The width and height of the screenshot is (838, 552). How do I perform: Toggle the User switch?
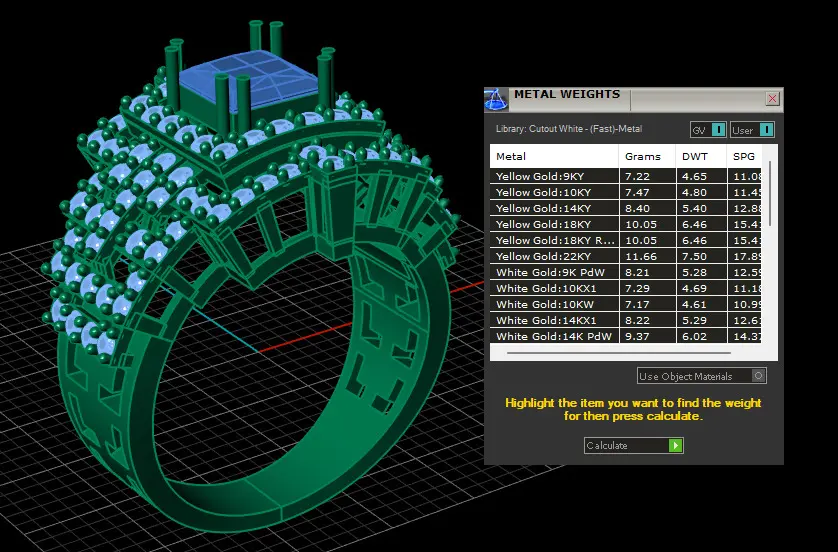point(752,130)
